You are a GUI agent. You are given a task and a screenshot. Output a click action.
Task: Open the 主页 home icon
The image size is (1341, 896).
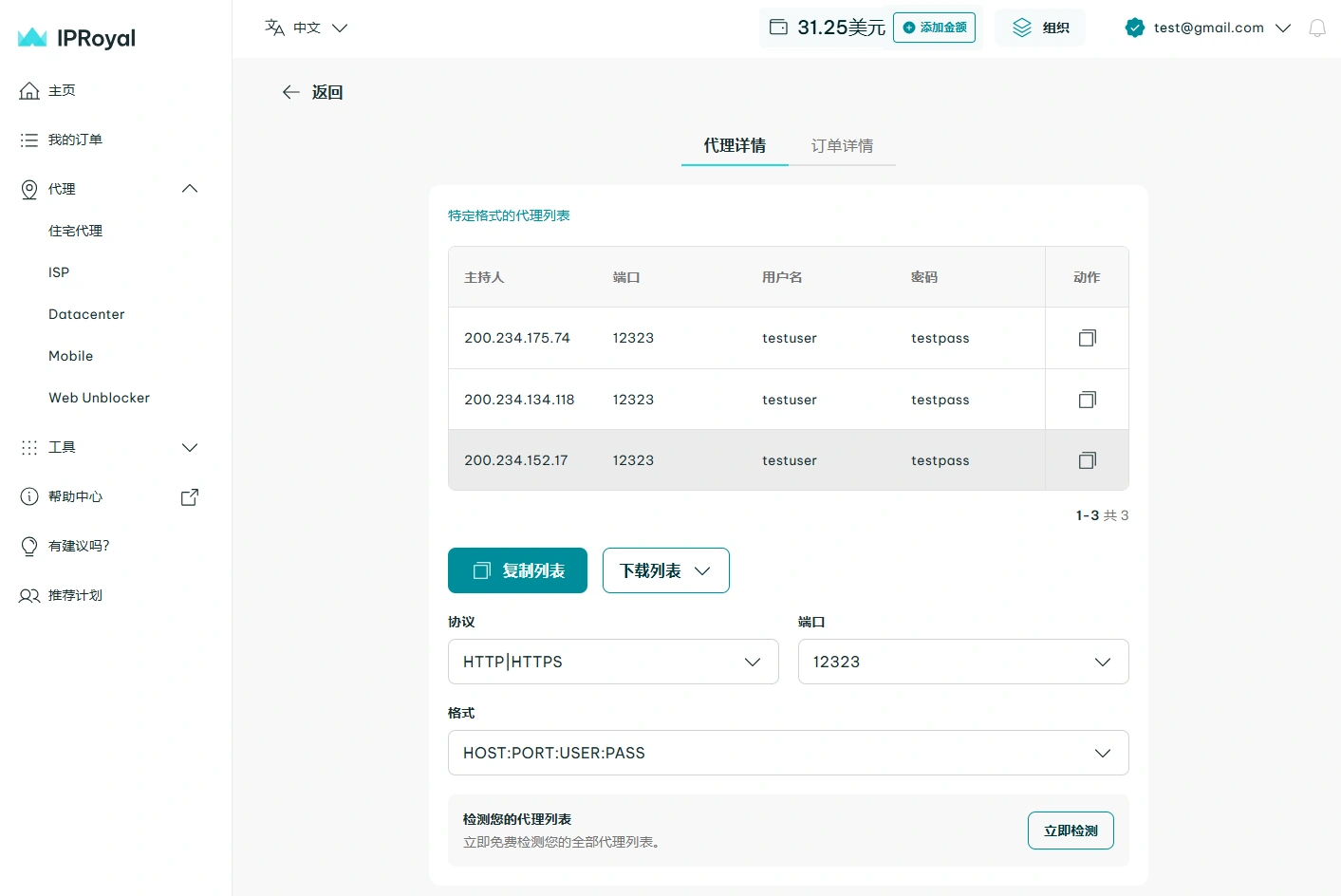coord(29,90)
